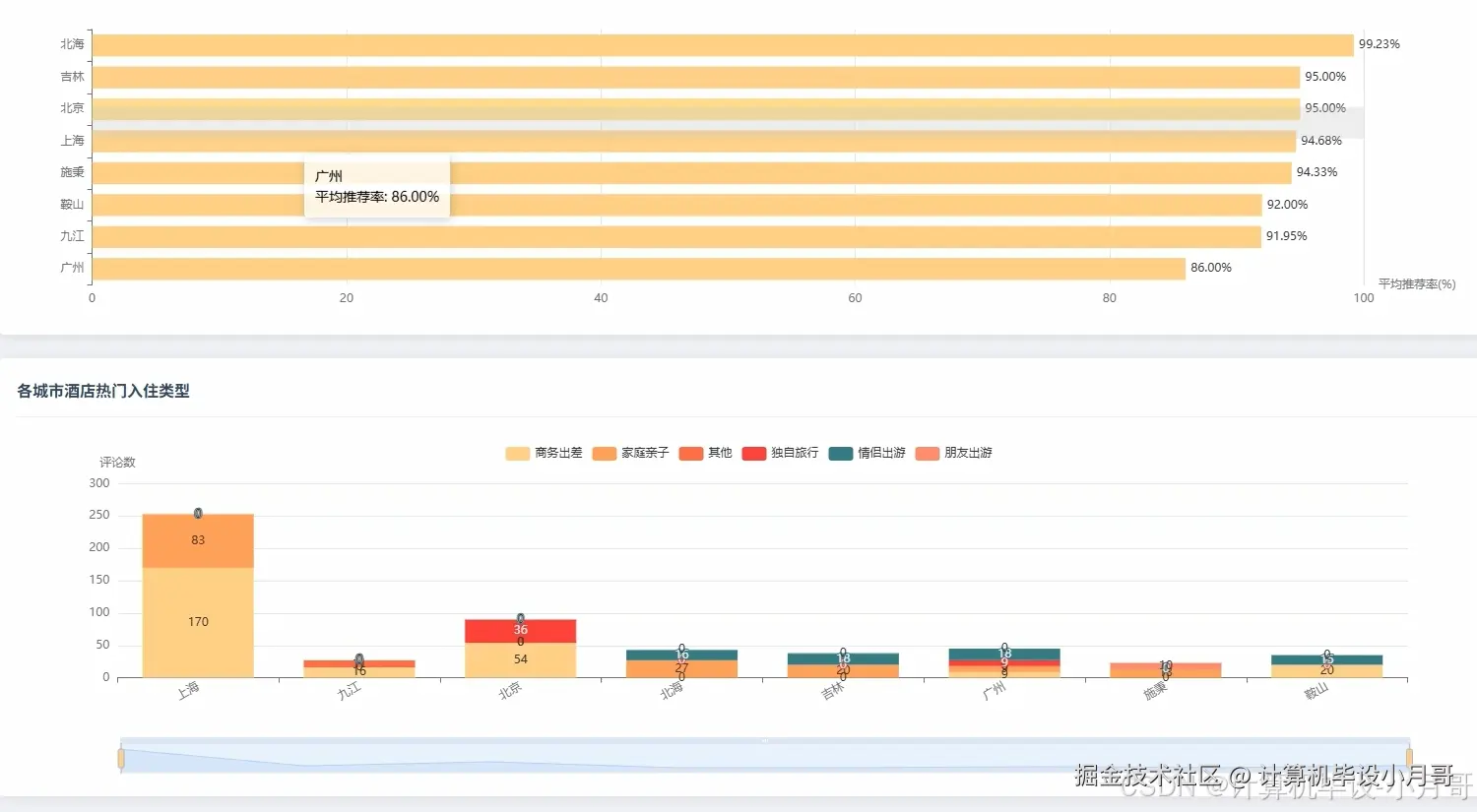The height and width of the screenshot is (812, 1477).
Task: Click the 鞍山 segment labeled 20
Action: pyautogui.click(x=1327, y=670)
